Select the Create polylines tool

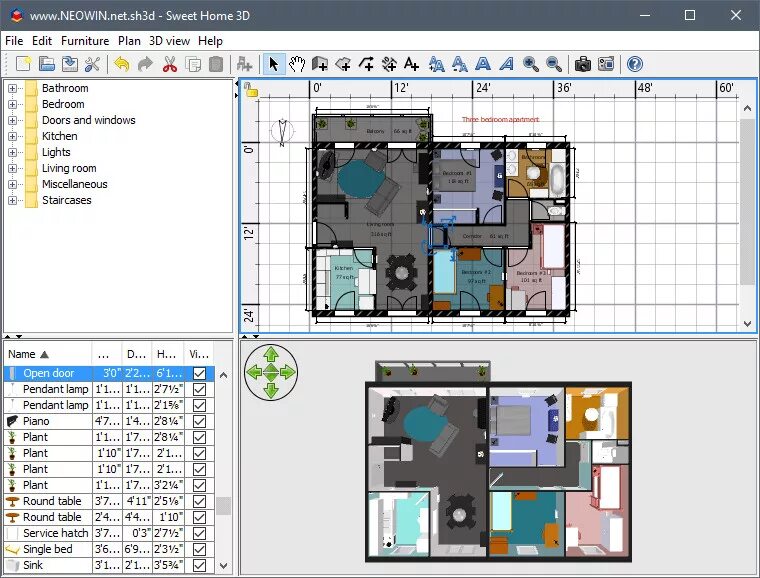(x=366, y=64)
